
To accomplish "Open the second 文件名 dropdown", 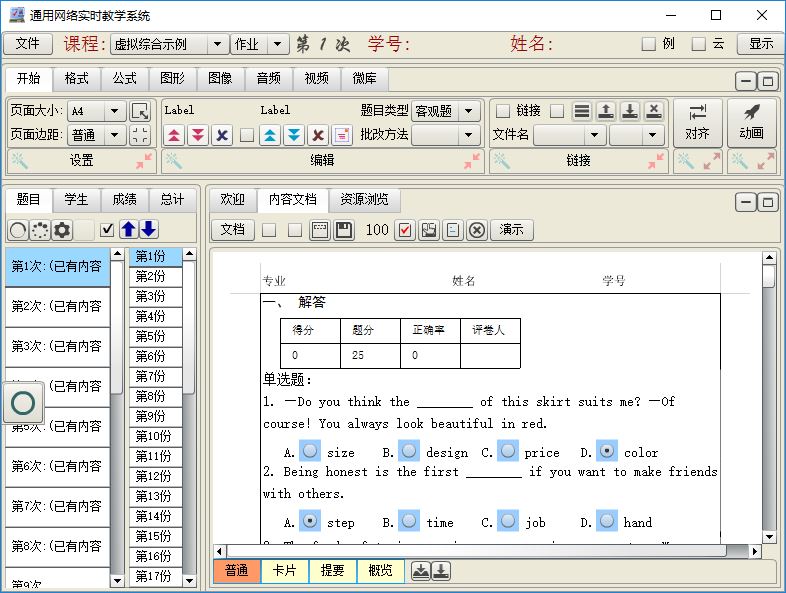I will (652, 135).
